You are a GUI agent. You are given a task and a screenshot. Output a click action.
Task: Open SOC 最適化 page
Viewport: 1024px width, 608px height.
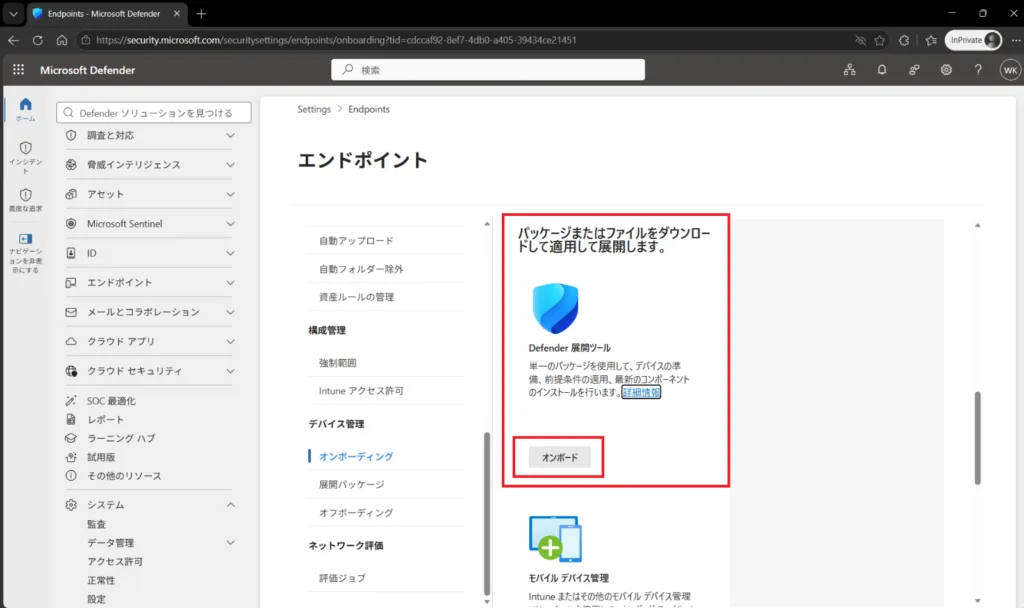point(111,400)
